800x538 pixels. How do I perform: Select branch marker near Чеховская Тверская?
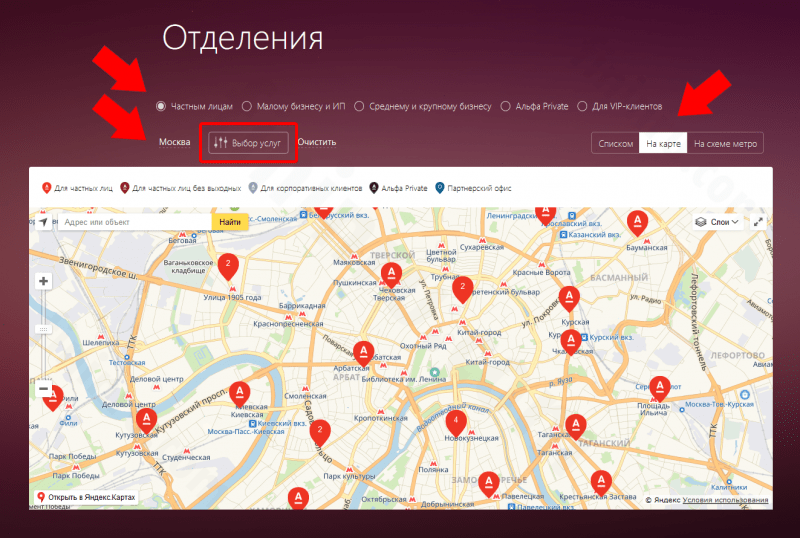click(x=391, y=275)
